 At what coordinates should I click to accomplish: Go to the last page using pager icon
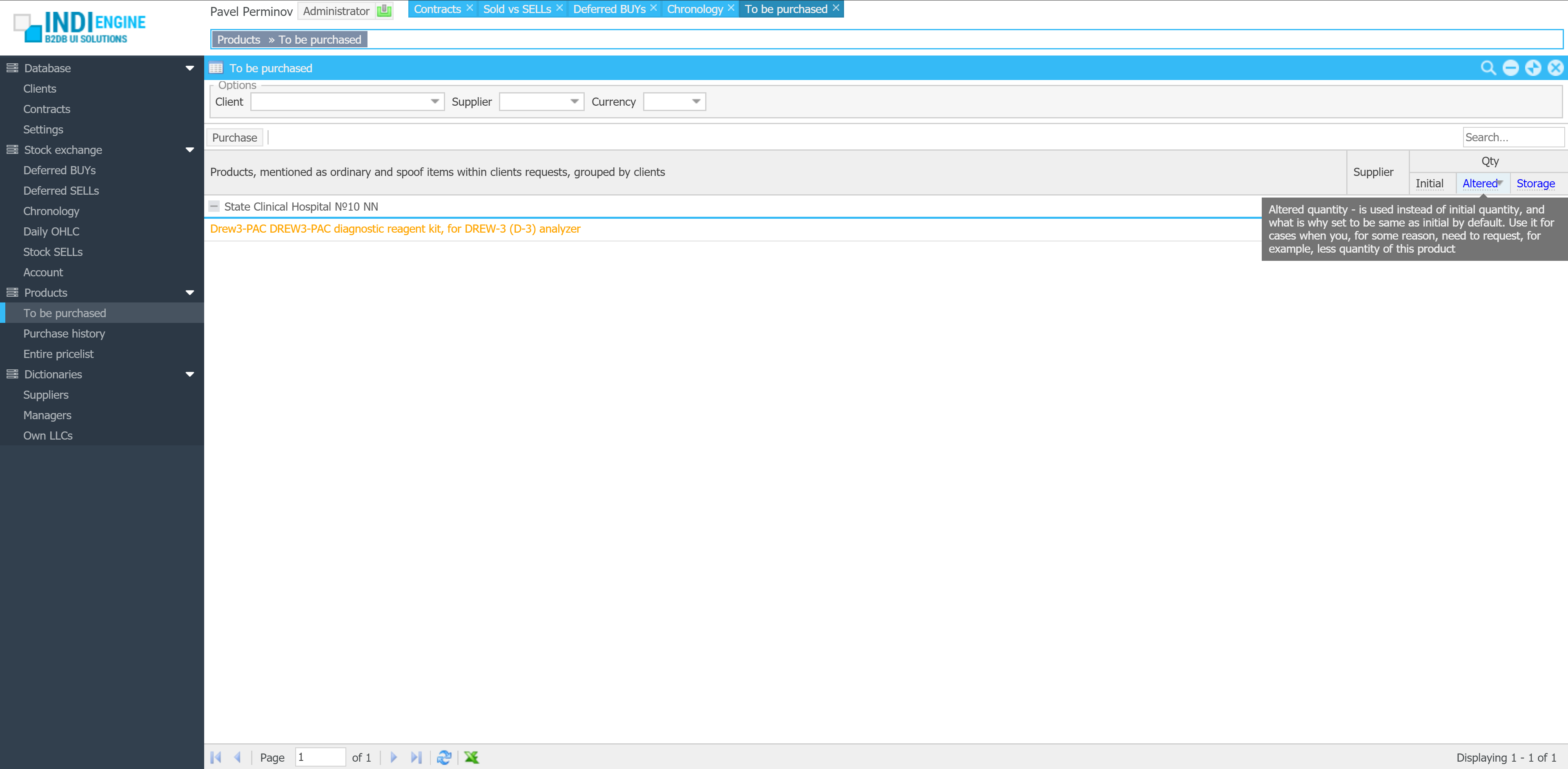click(416, 757)
